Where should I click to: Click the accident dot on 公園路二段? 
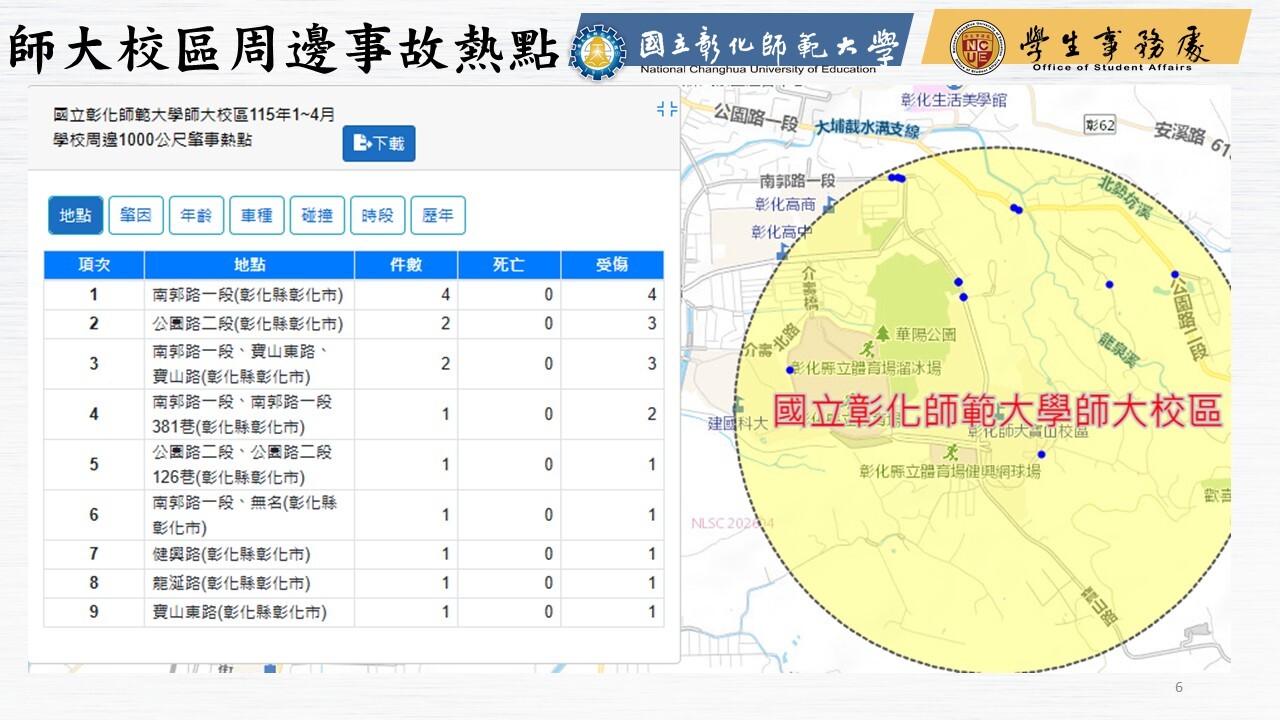[1175, 274]
